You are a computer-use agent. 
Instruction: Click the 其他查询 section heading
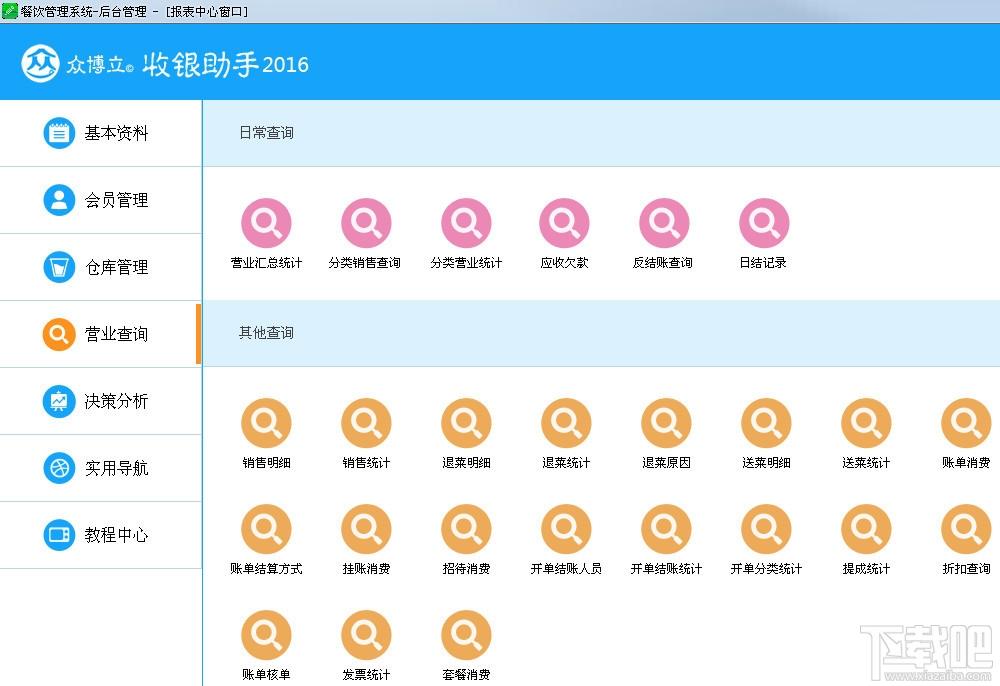pos(266,333)
